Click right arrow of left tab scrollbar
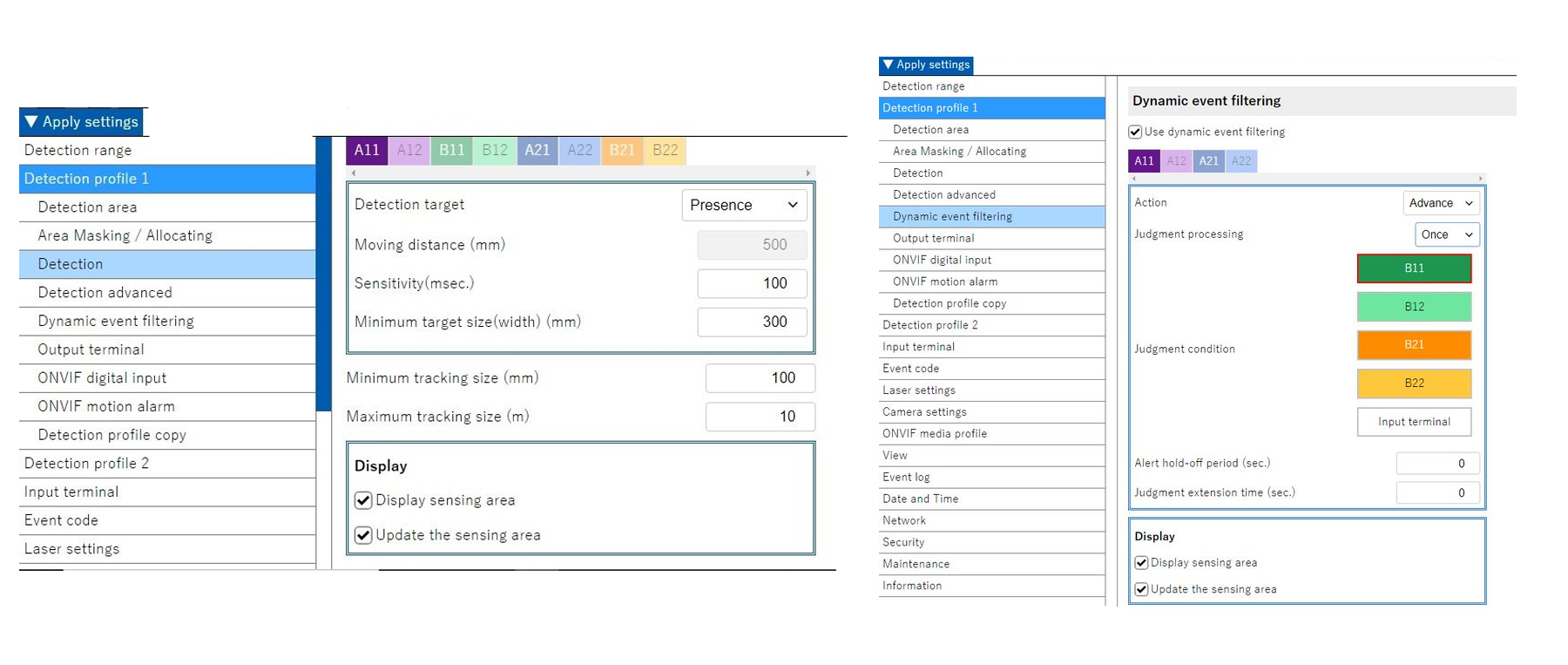The width and height of the screenshot is (1568, 665). pyautogui.click(x=808, y=173)
